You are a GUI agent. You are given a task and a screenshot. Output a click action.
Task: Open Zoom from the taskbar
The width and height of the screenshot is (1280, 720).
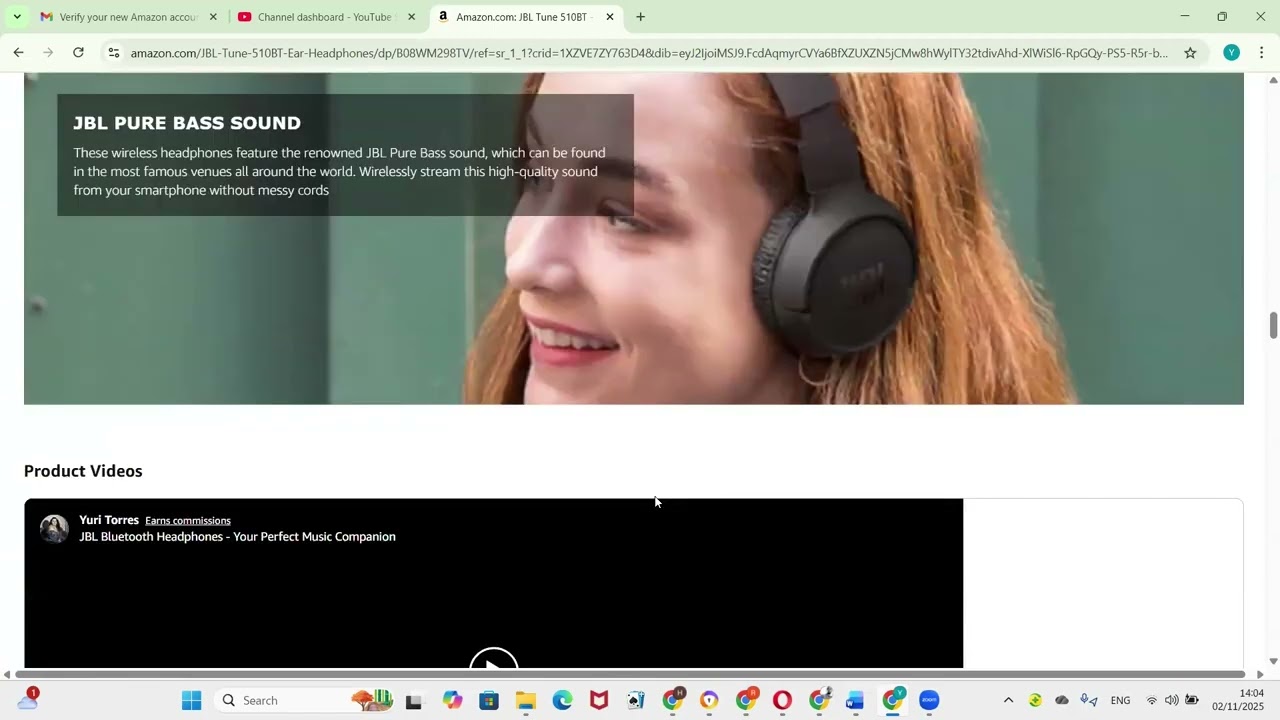[x=929, y=700]
